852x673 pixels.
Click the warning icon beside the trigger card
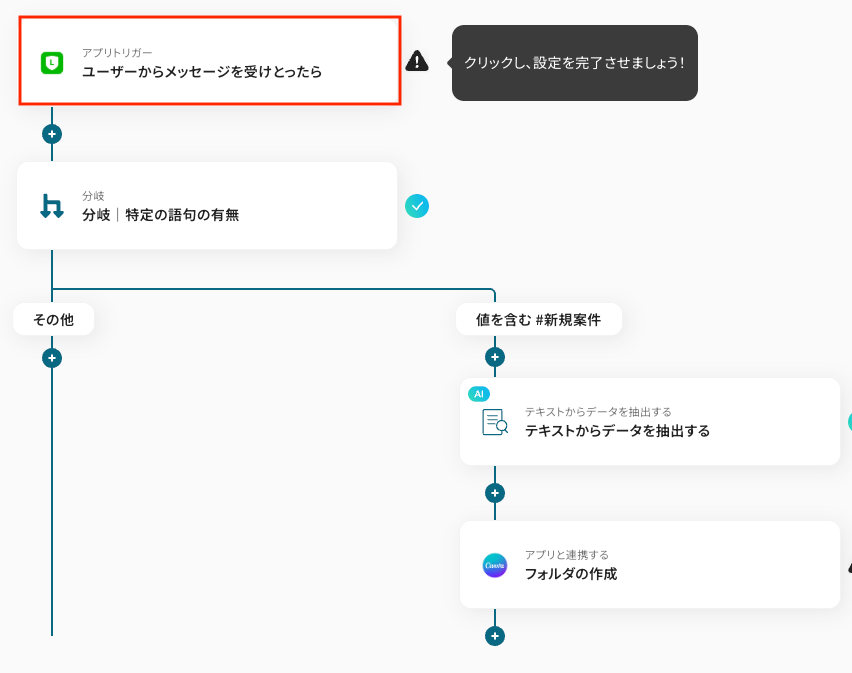[x=417, y=61]
